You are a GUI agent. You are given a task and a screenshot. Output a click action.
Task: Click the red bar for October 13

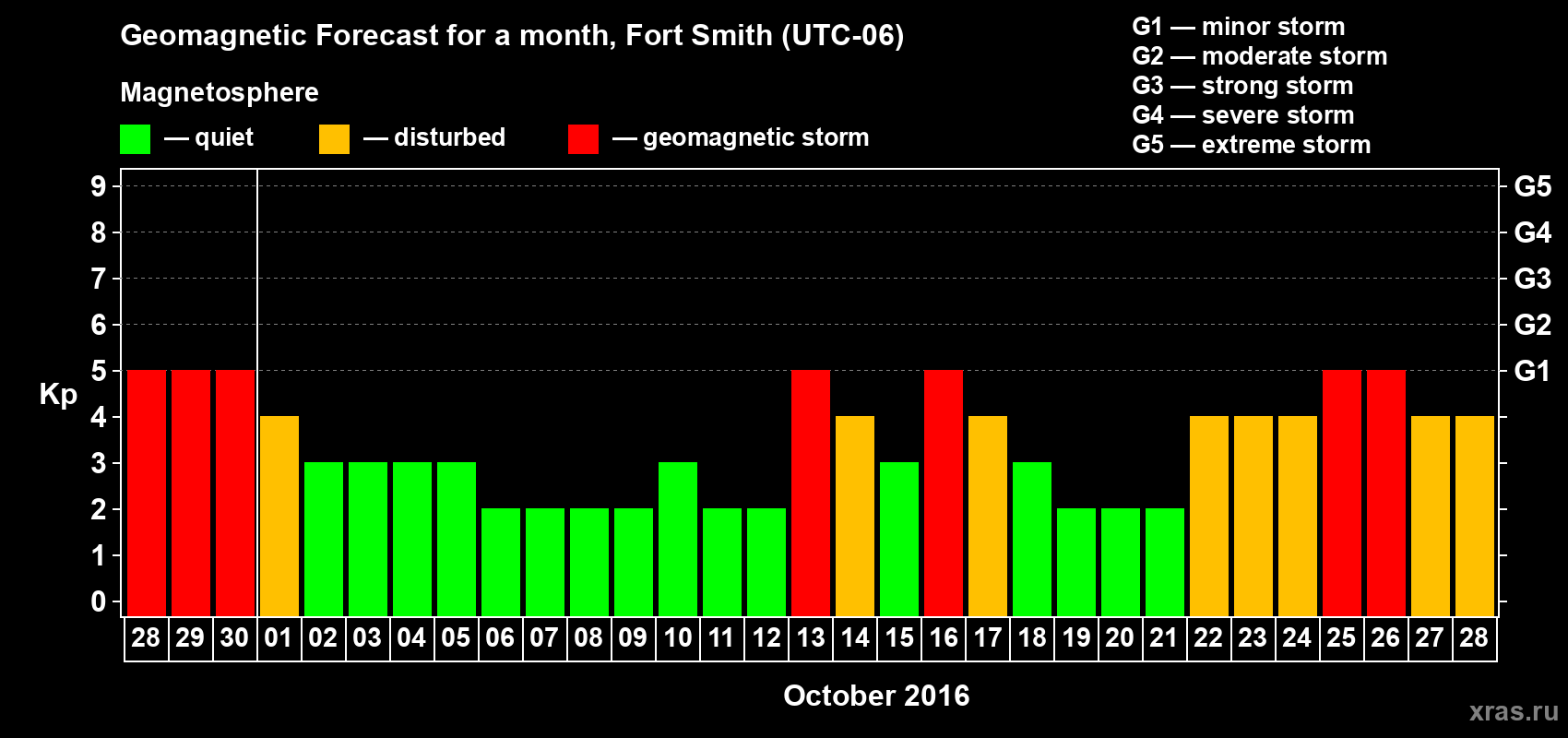[811, 494]
